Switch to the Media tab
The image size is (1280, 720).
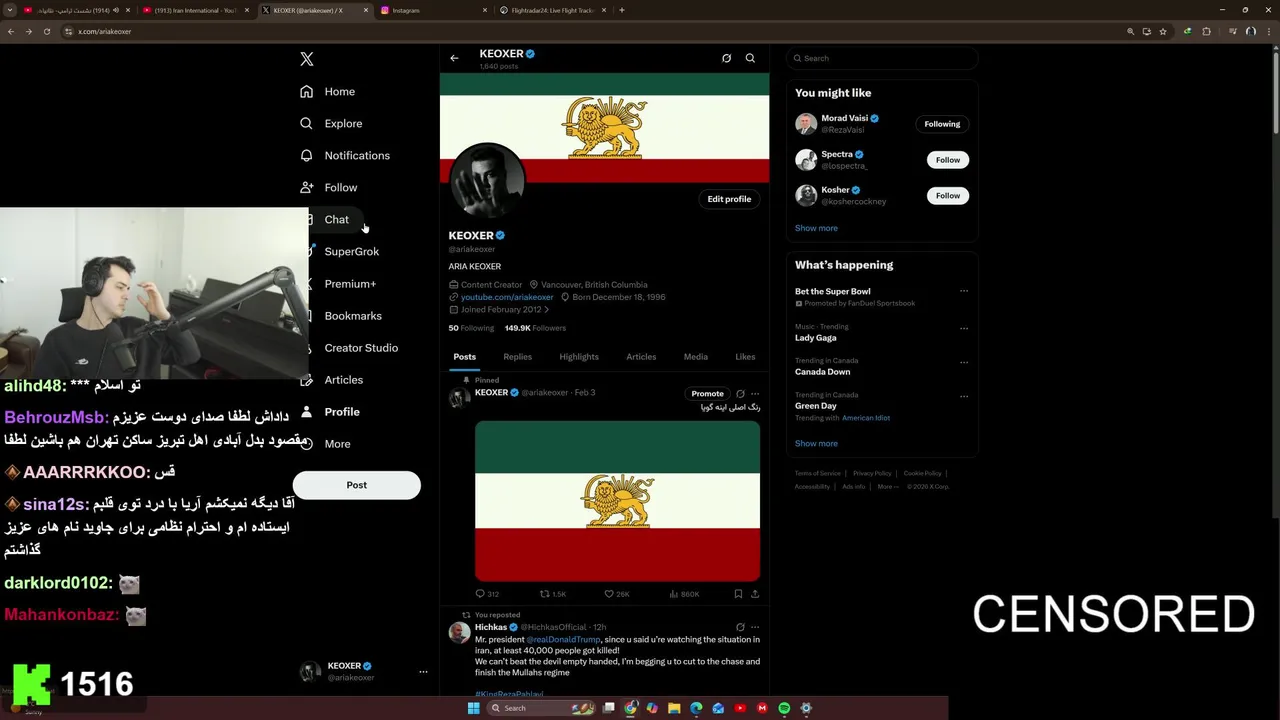pyautogui.click(x=695, y=357)
